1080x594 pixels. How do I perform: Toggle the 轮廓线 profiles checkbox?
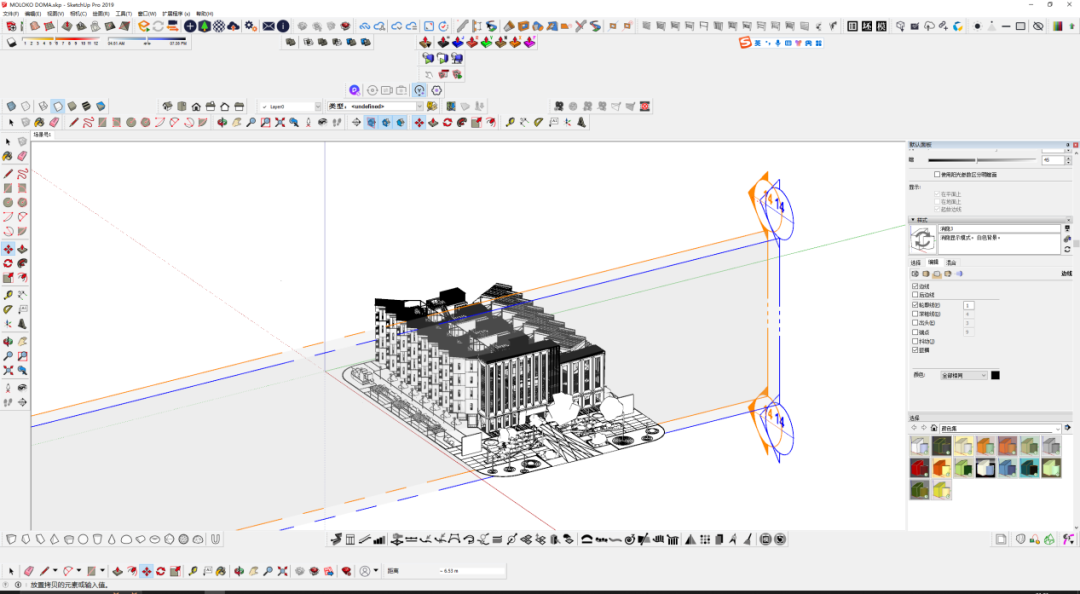(915, 305)
